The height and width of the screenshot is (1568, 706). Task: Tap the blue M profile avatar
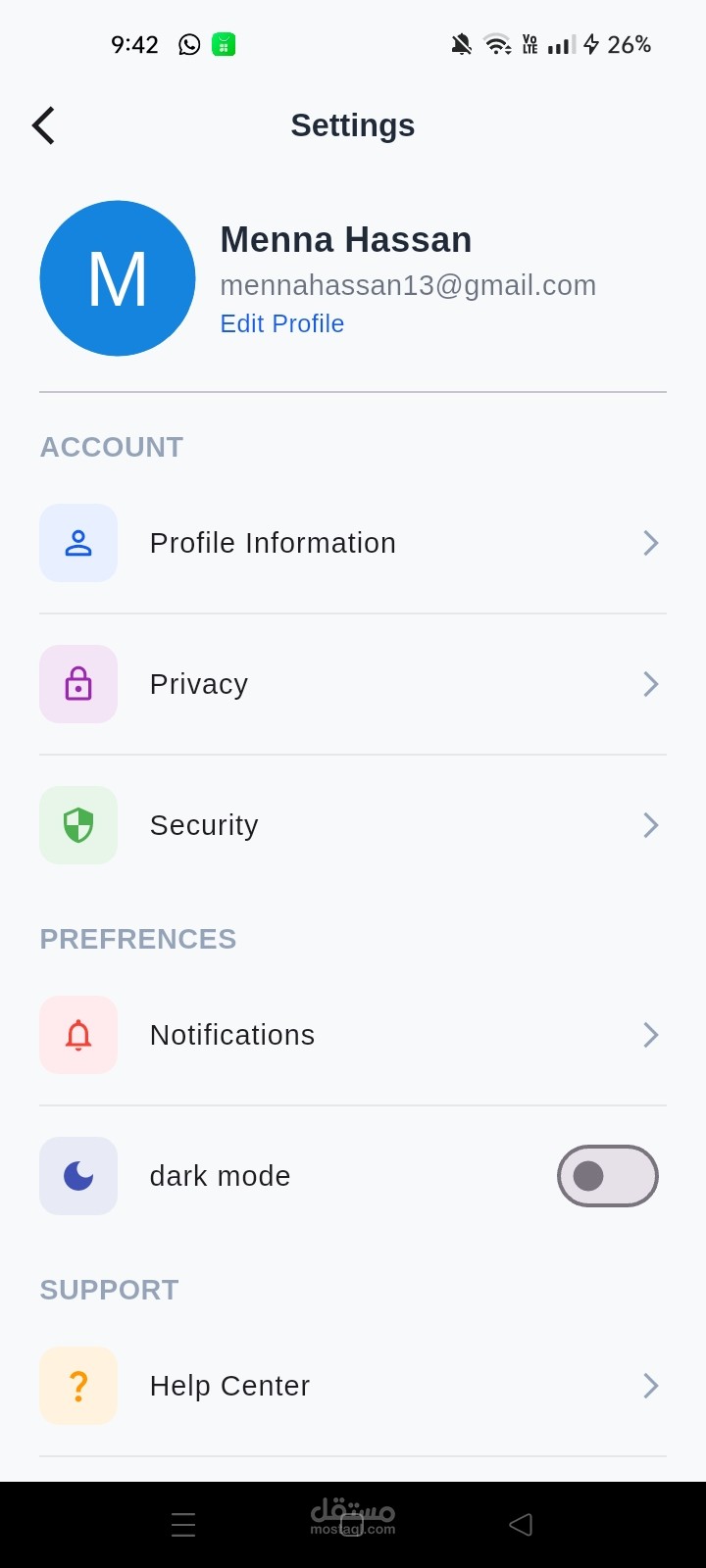pos(118,278)
